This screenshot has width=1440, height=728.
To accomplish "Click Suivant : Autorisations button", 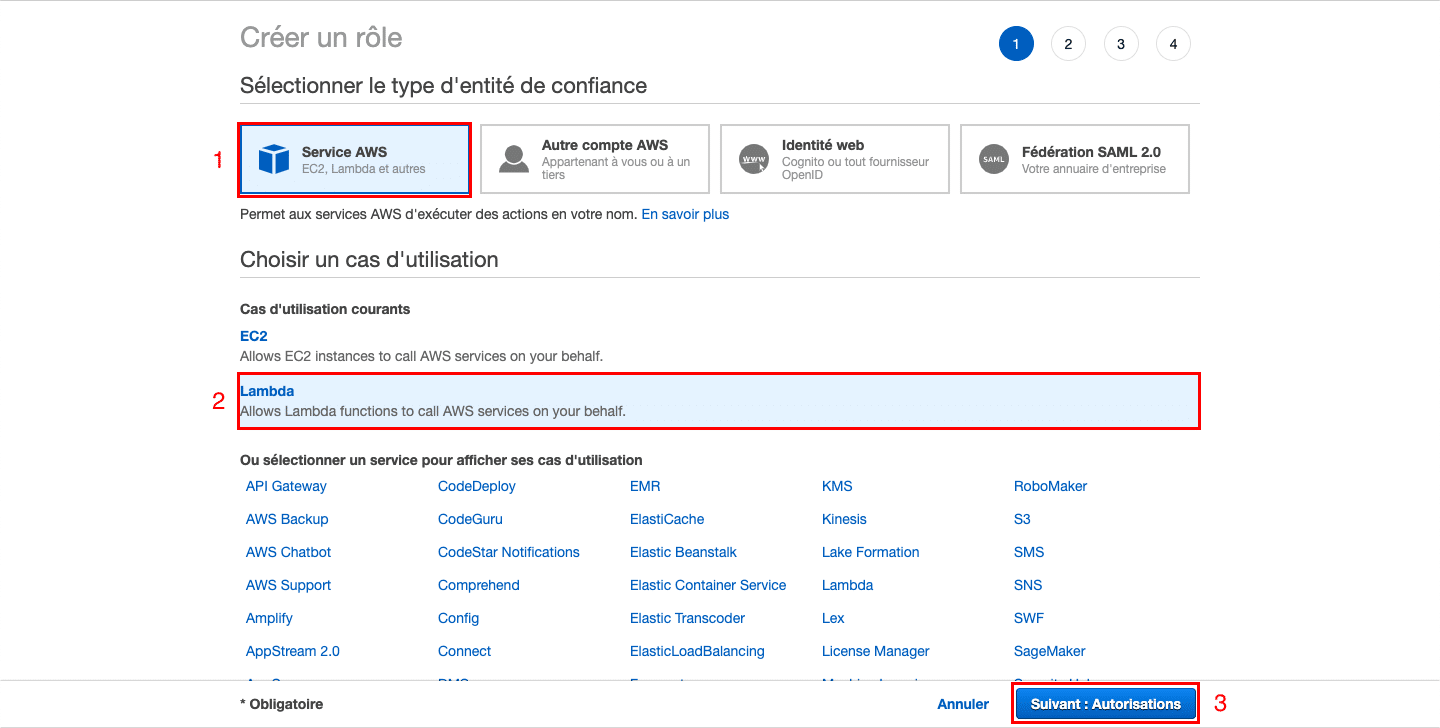I will tap(1106, 704).
